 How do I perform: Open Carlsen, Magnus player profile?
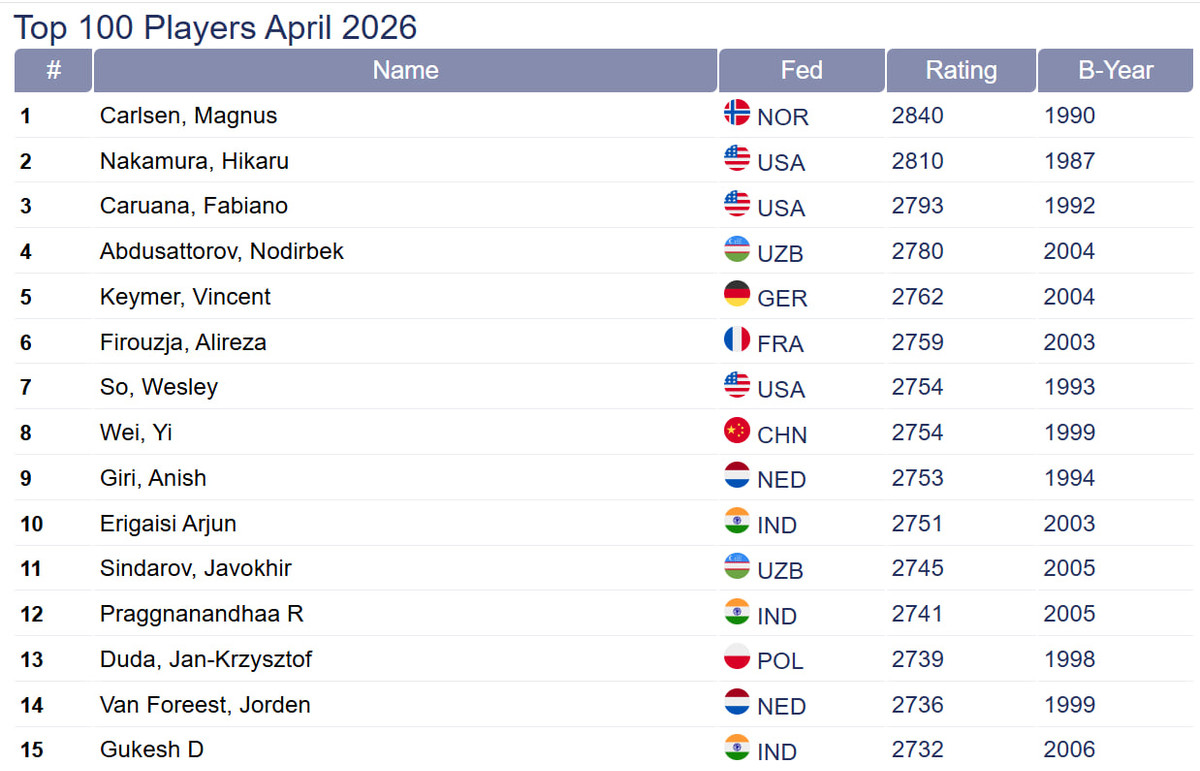[188, 116]
